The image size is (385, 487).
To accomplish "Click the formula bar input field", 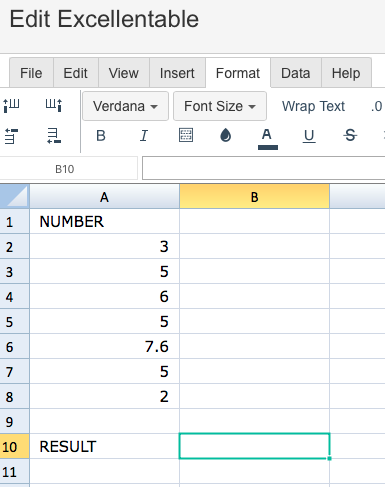I will tap(263, 168).
